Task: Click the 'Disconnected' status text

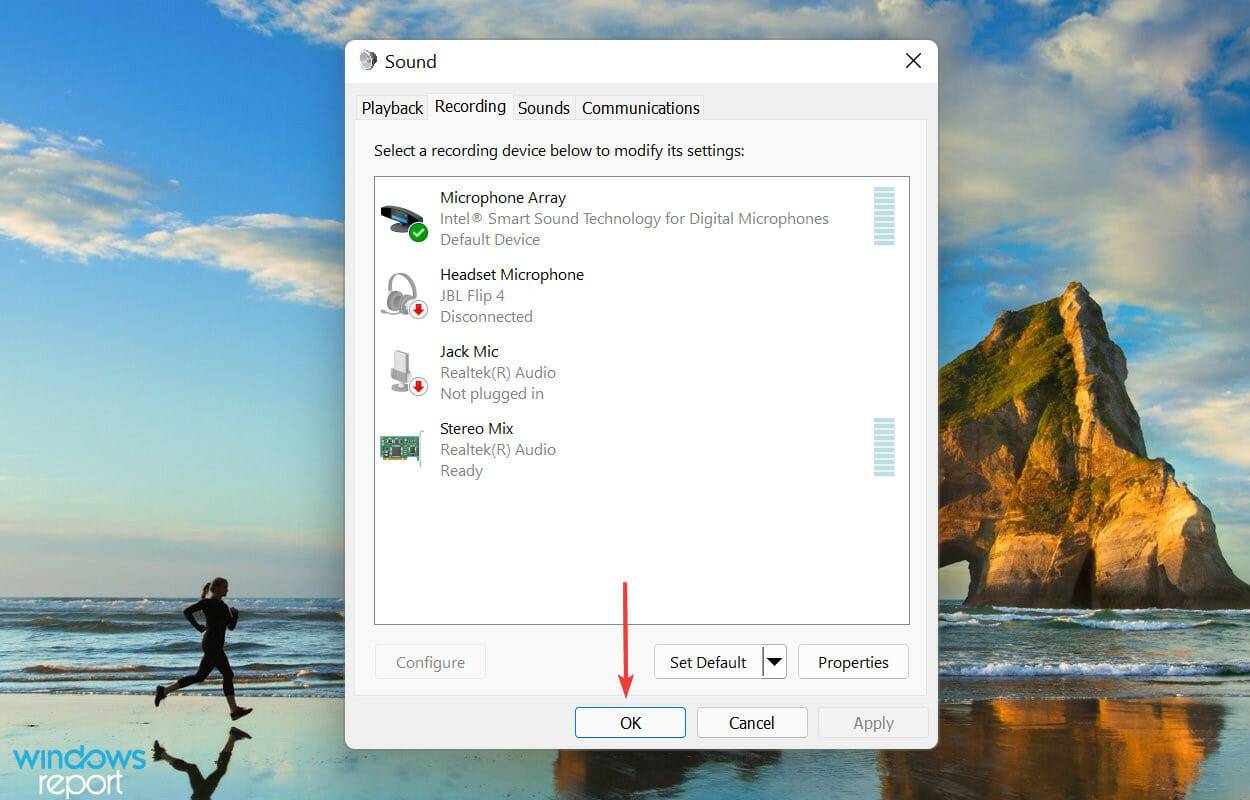Action: coord(486,317)
